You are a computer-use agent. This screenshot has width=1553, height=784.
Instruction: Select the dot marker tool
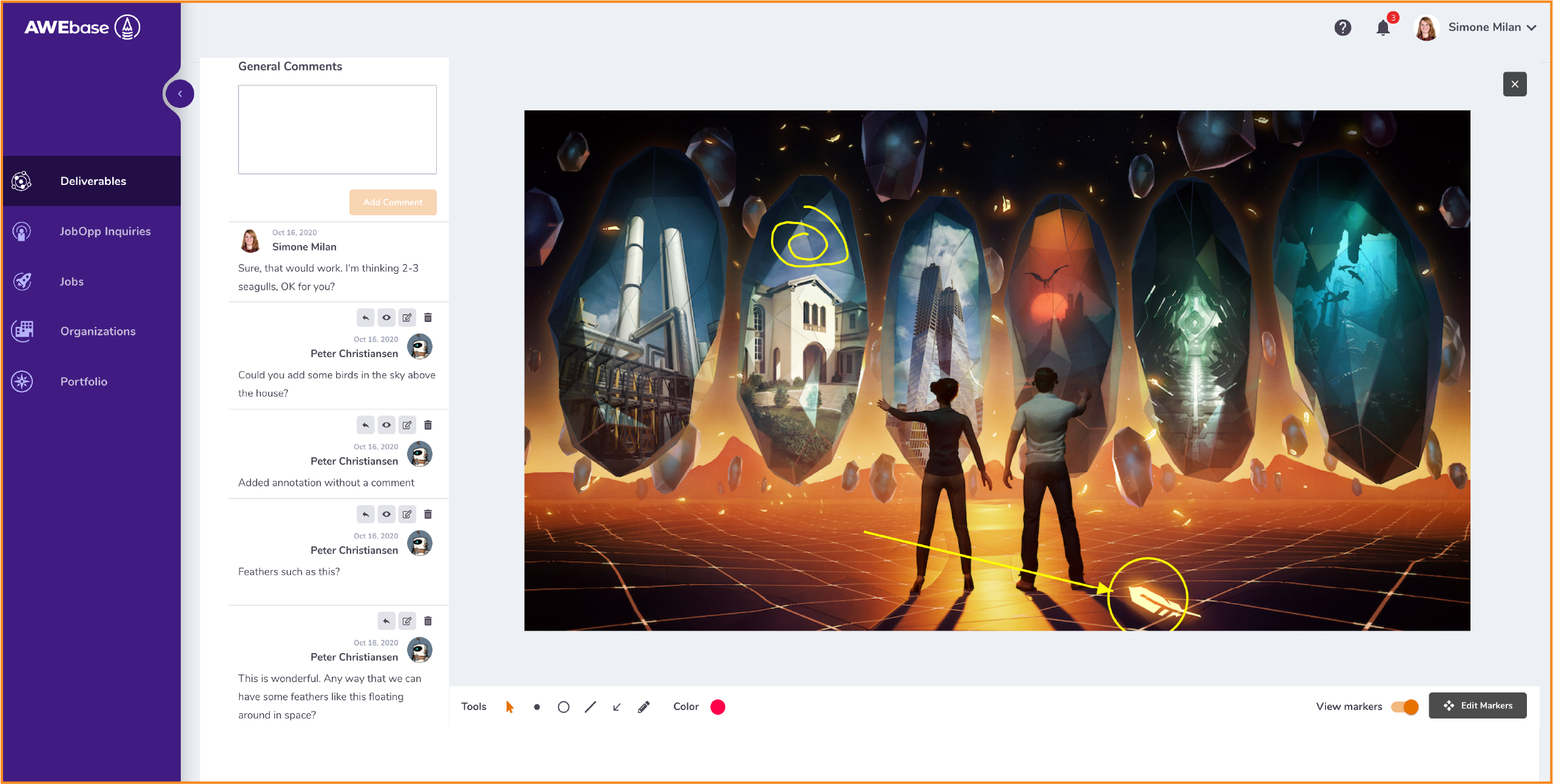tap(537, 707)
